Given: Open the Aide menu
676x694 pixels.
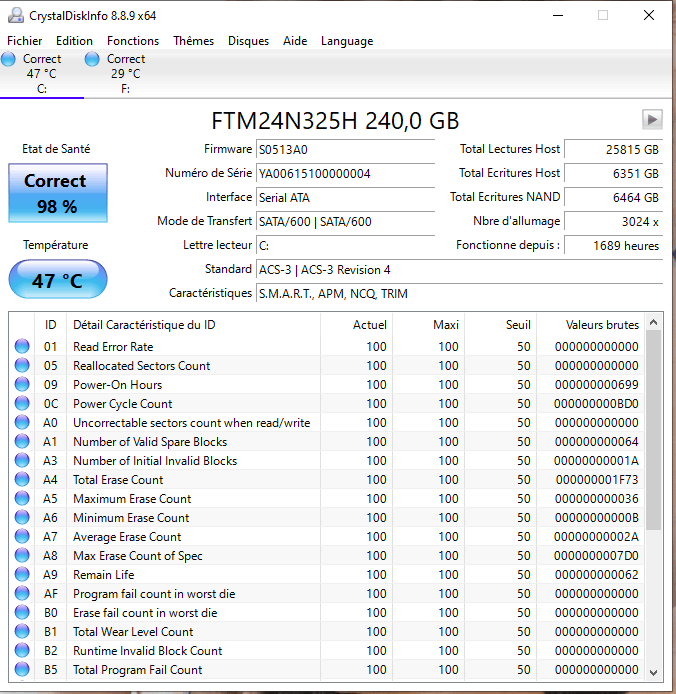Looking at the screenshot, I should pos(295,41).
